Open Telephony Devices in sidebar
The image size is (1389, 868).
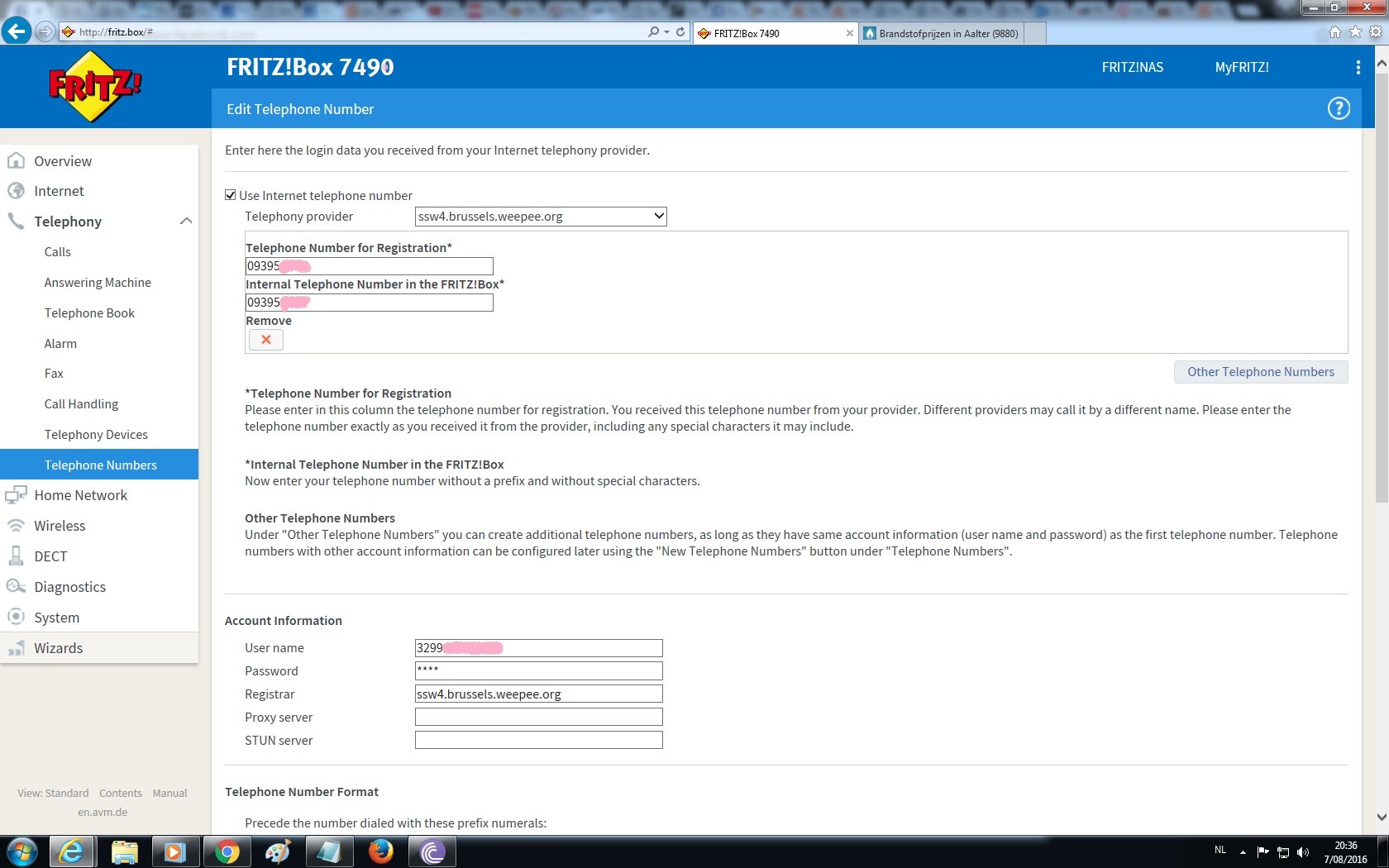[x=96, y=435]
